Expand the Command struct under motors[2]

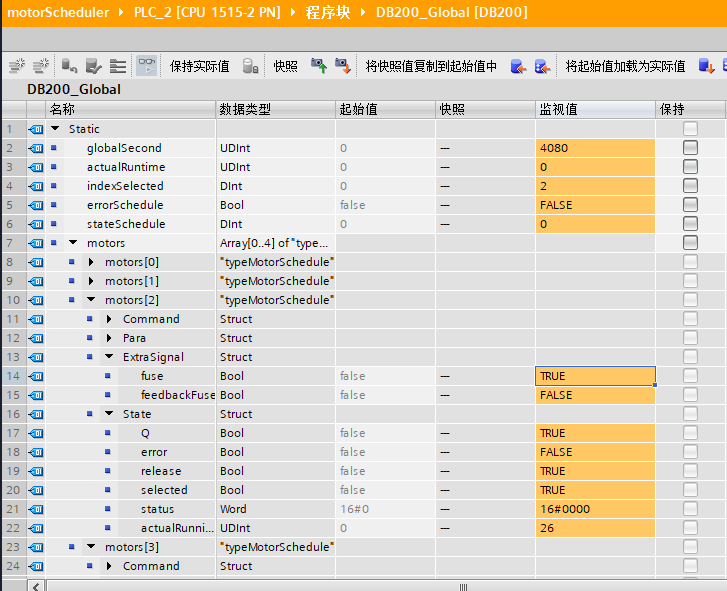click(x=109, y=319)
